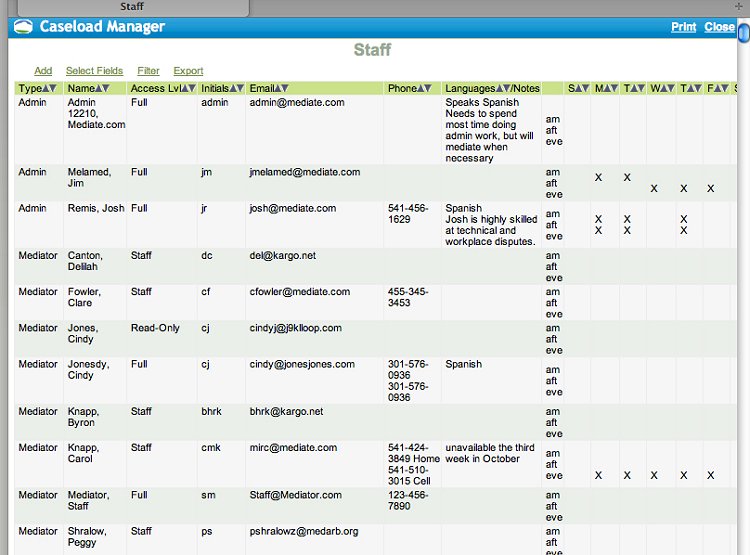Click name Canton, Delilah
The width and height of the screenshot is (750, 555).
click(x=85, y=261)
